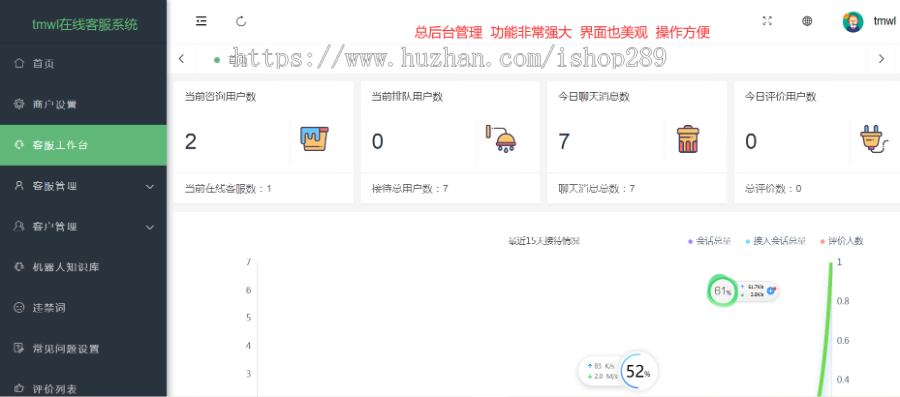Expand 客服管理 submenu
Image resolution: width=900 pixels, height=397 pixels.
pos(83,186)
